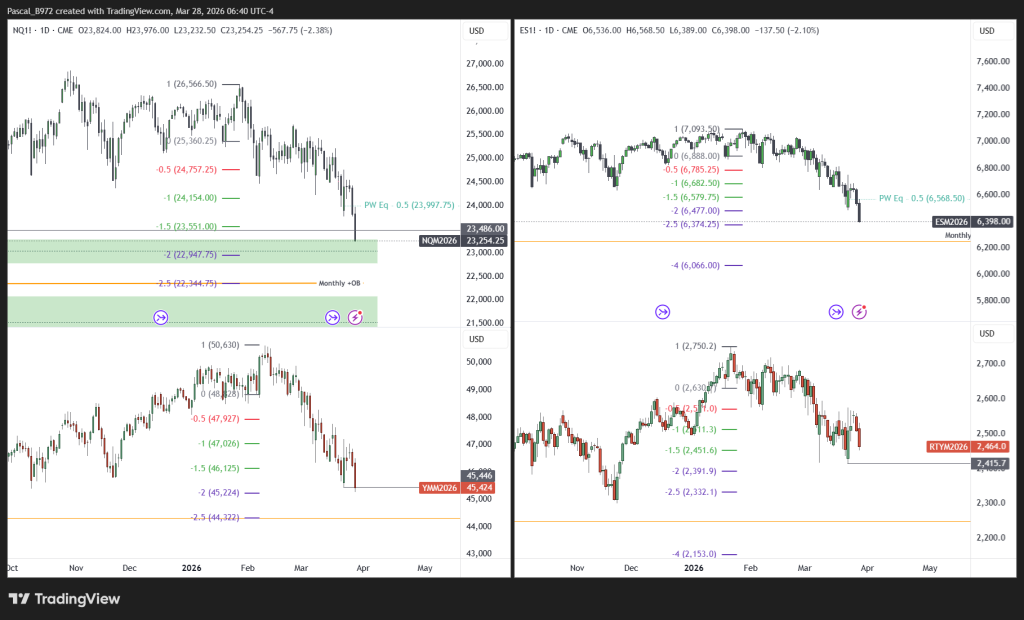The width and height of the screenshot is (1024, 620).
Task: Open the lightning event icon on ES chart
Action: pos(859,312)
